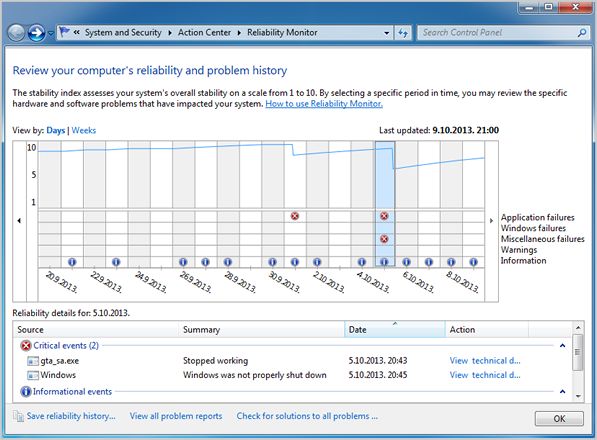Click the refresh button beside address bar
This screenshot has height=440, width=597.
pyautogui.click(x=403, y=33)
